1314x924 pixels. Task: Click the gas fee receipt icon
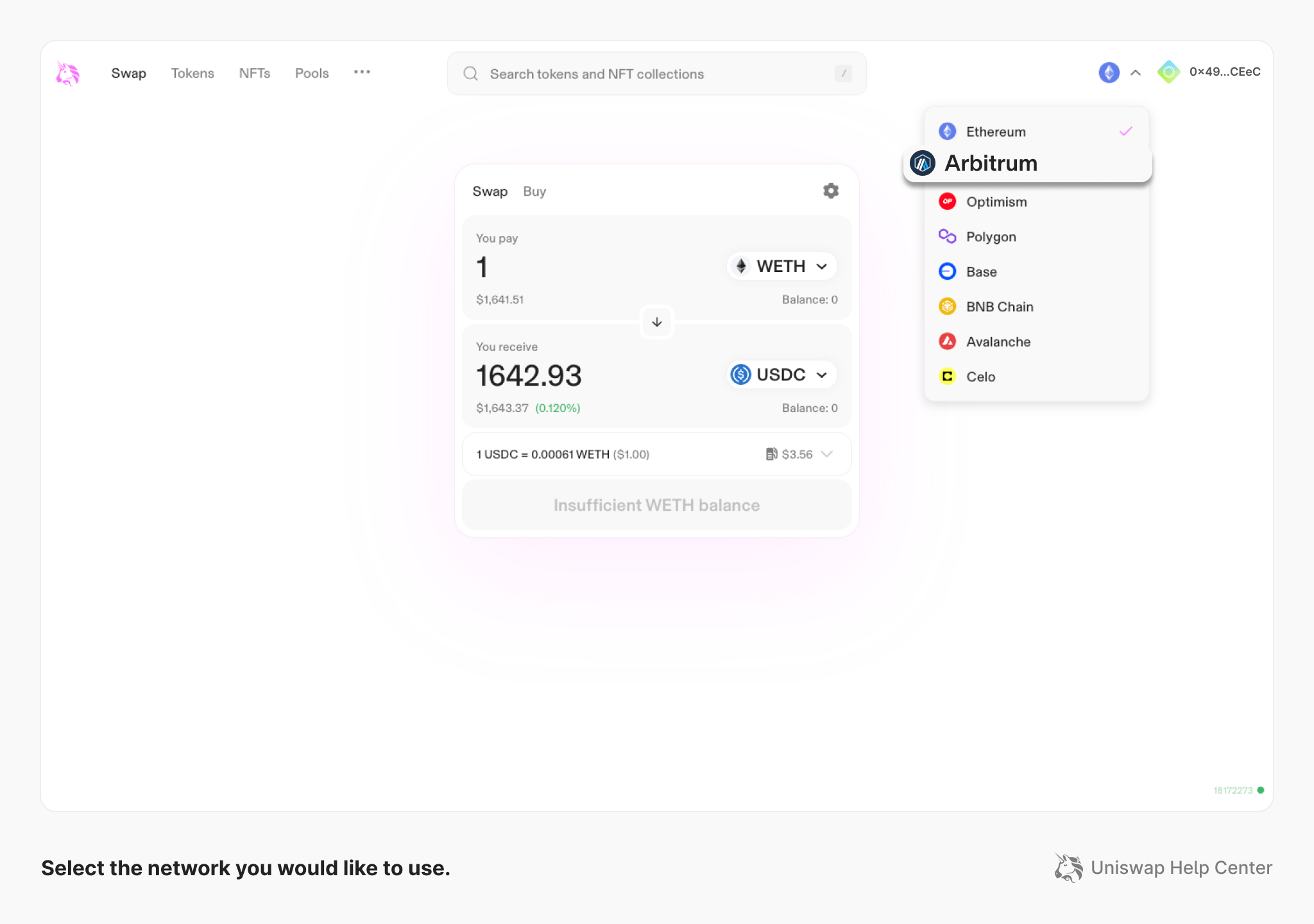click(x=772, y=454)
